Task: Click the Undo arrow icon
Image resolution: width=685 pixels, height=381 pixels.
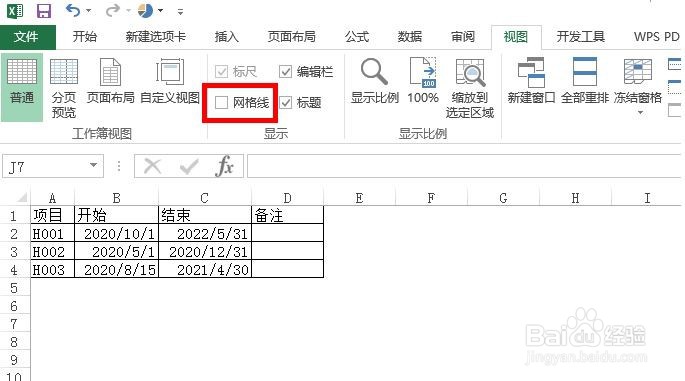Action: [73, 10]
